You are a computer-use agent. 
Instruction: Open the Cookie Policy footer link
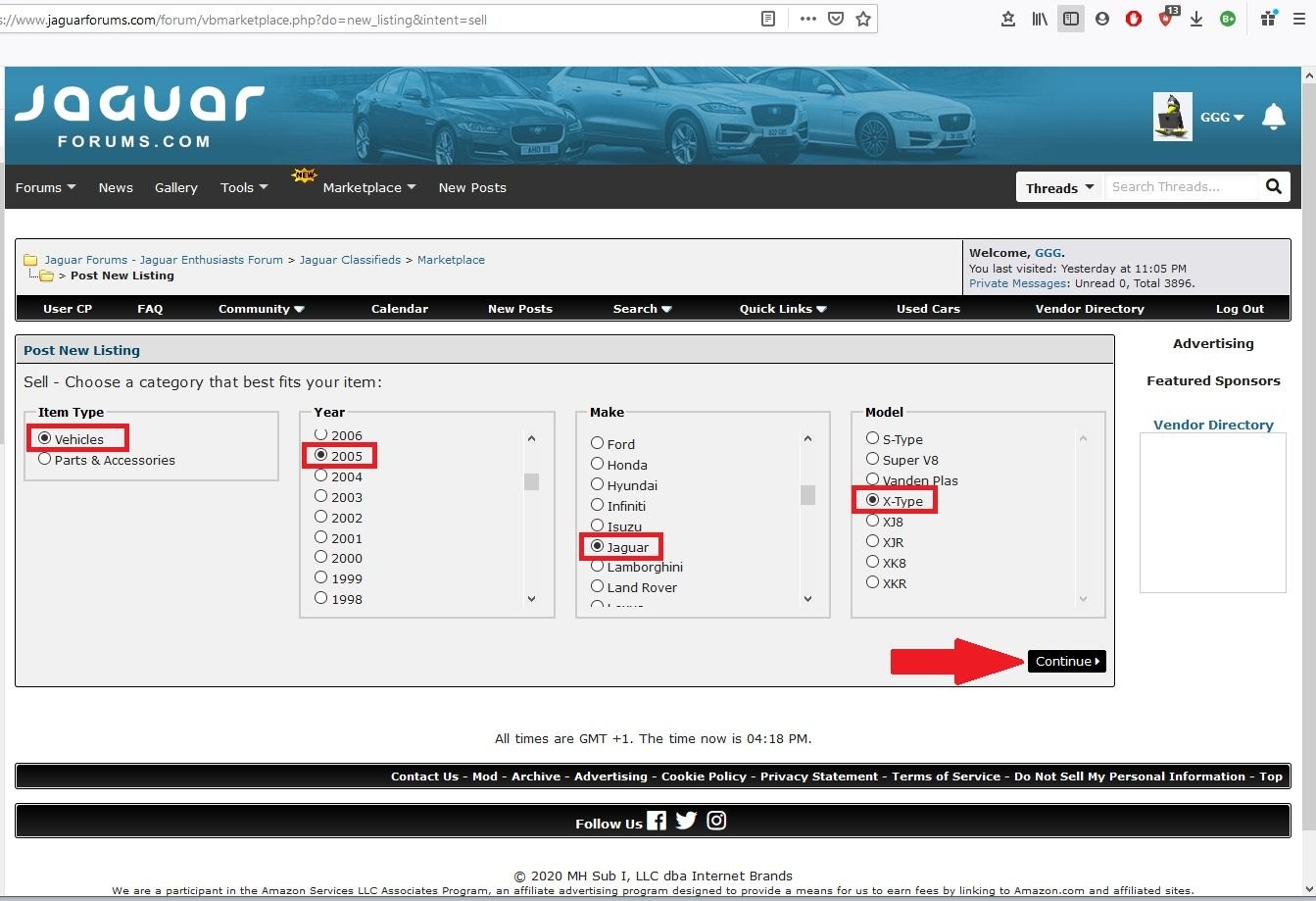point(704,776)
